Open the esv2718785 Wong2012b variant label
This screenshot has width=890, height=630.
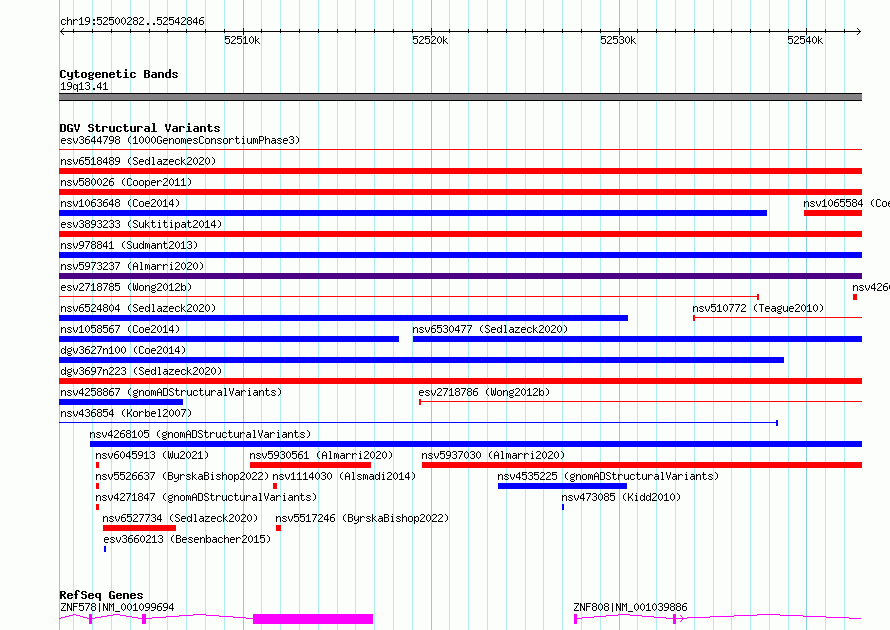[x=126, y=287]
